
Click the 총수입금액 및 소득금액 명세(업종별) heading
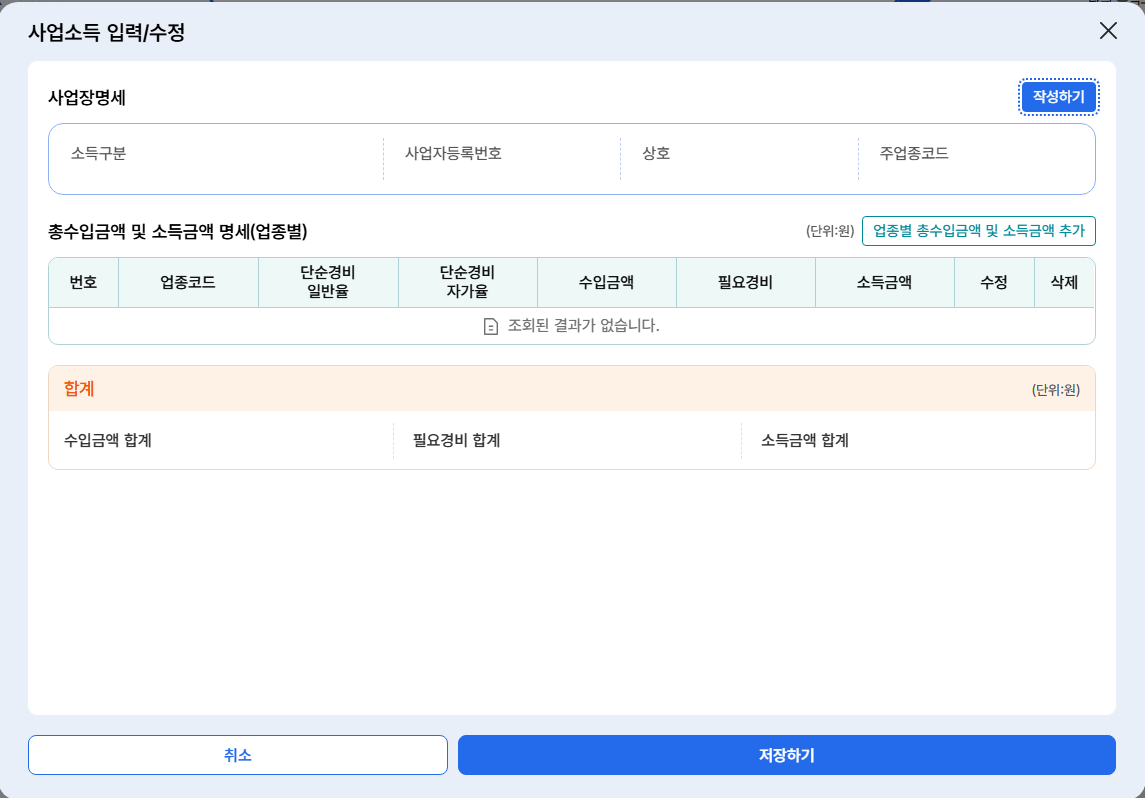pyautogui.click(x=177, y=231)
